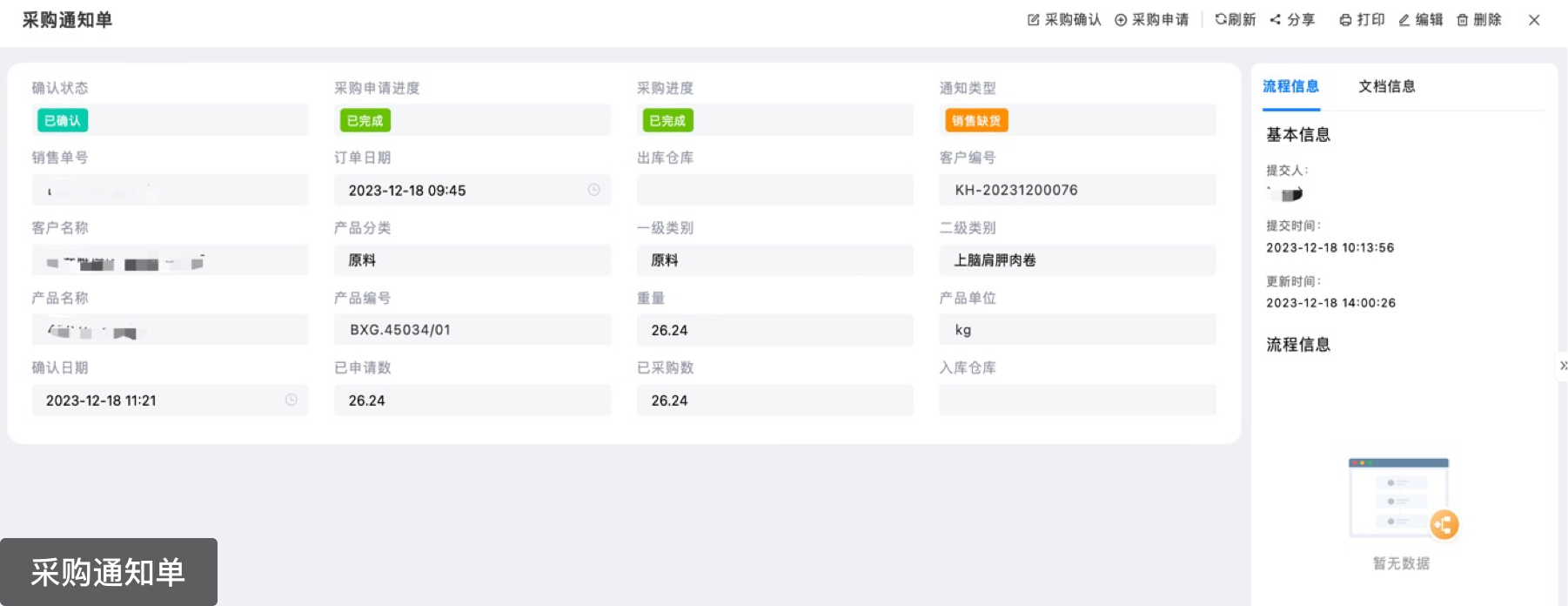Screen dimensions: 1568x606
Task: Select the 产品编号 field BXG.45034/01
Action: point(472,330)
